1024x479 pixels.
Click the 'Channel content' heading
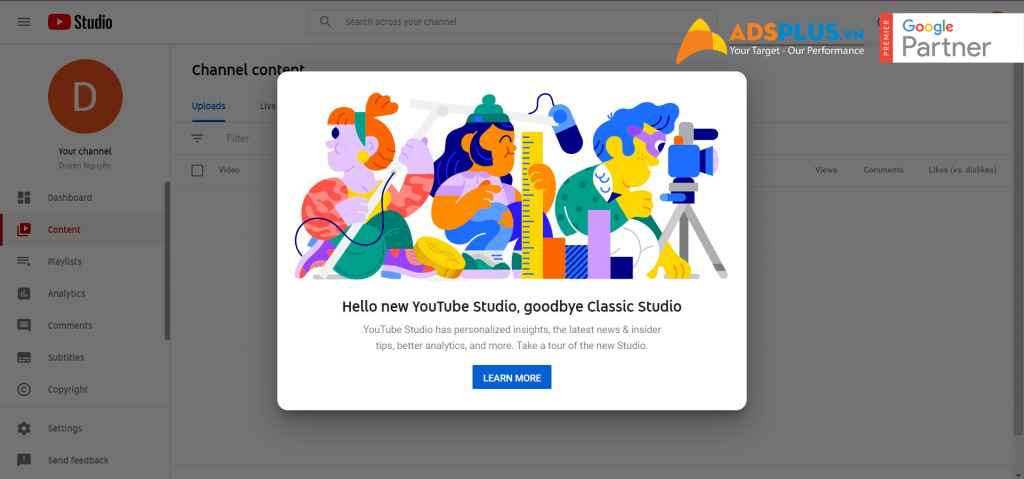(248, 70)
